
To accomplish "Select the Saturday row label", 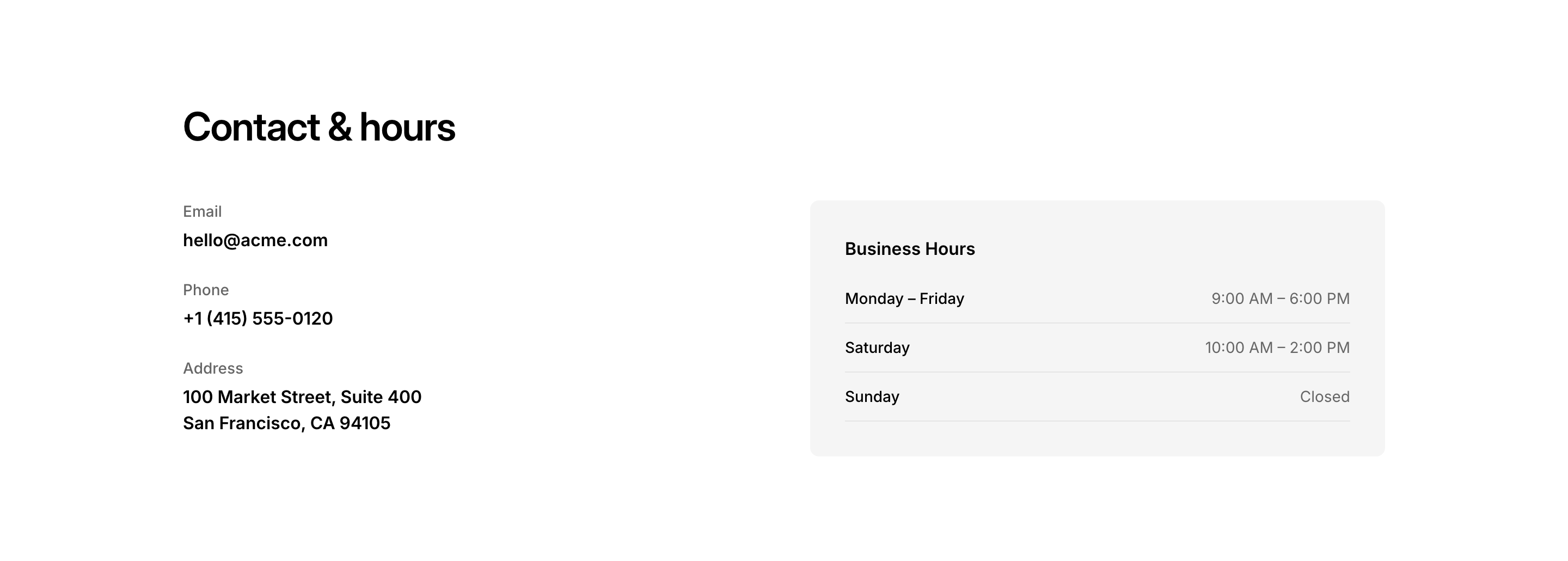I will (x=877, y=348).
